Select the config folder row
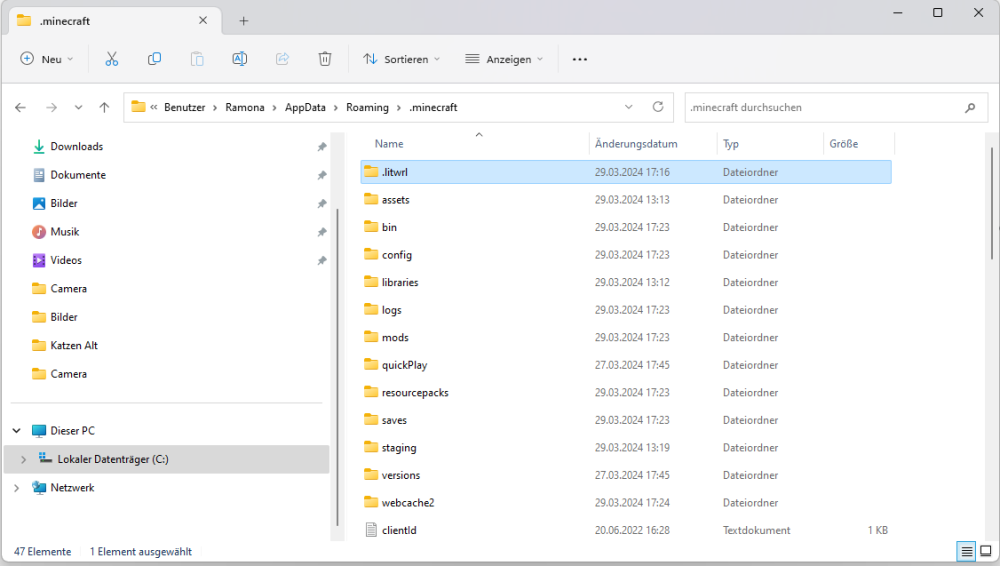The height and width of the screenshot is (566, 1000). pyautogui.click(x=626, y=255)
